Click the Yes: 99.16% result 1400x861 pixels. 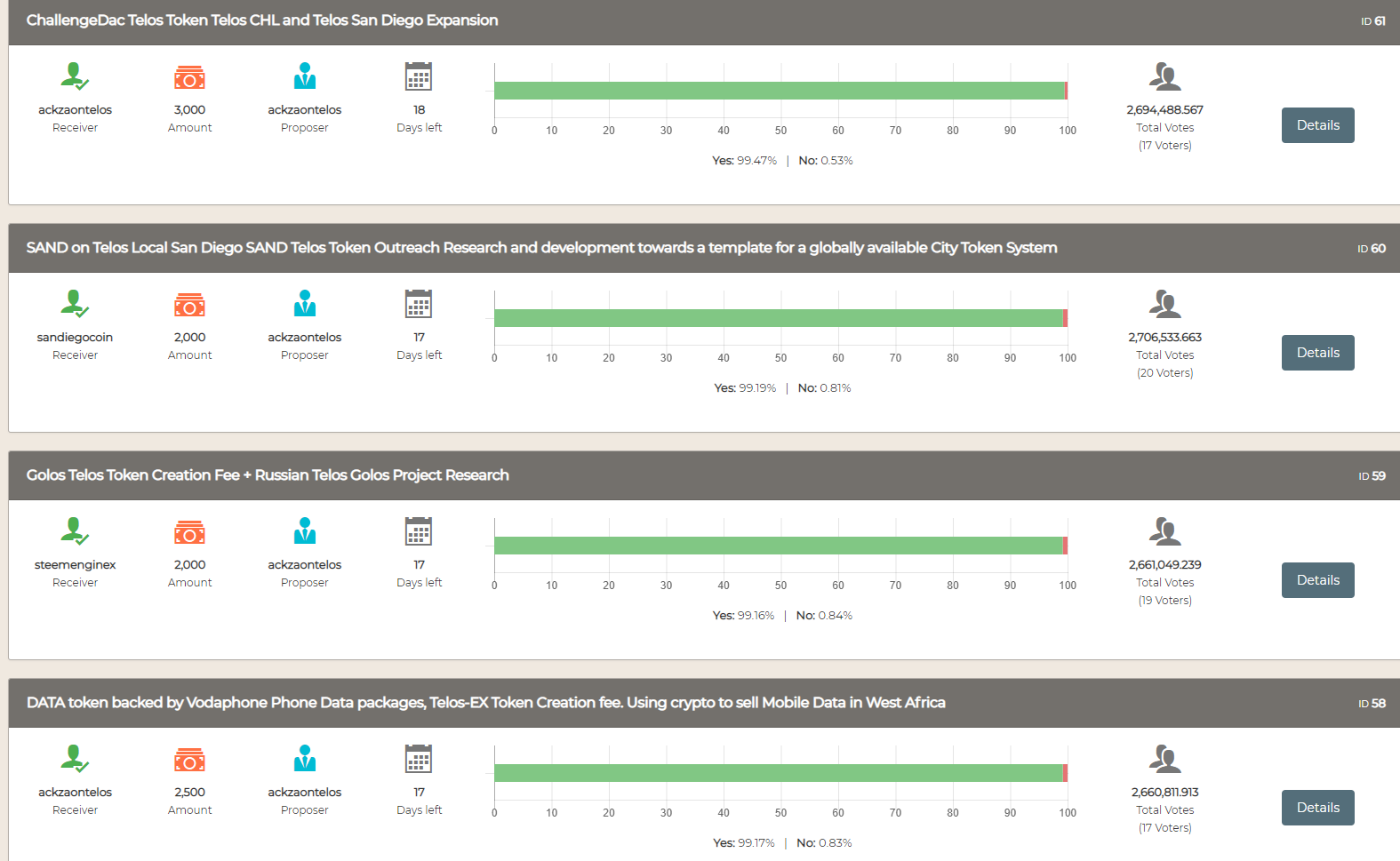coord(743,616)
